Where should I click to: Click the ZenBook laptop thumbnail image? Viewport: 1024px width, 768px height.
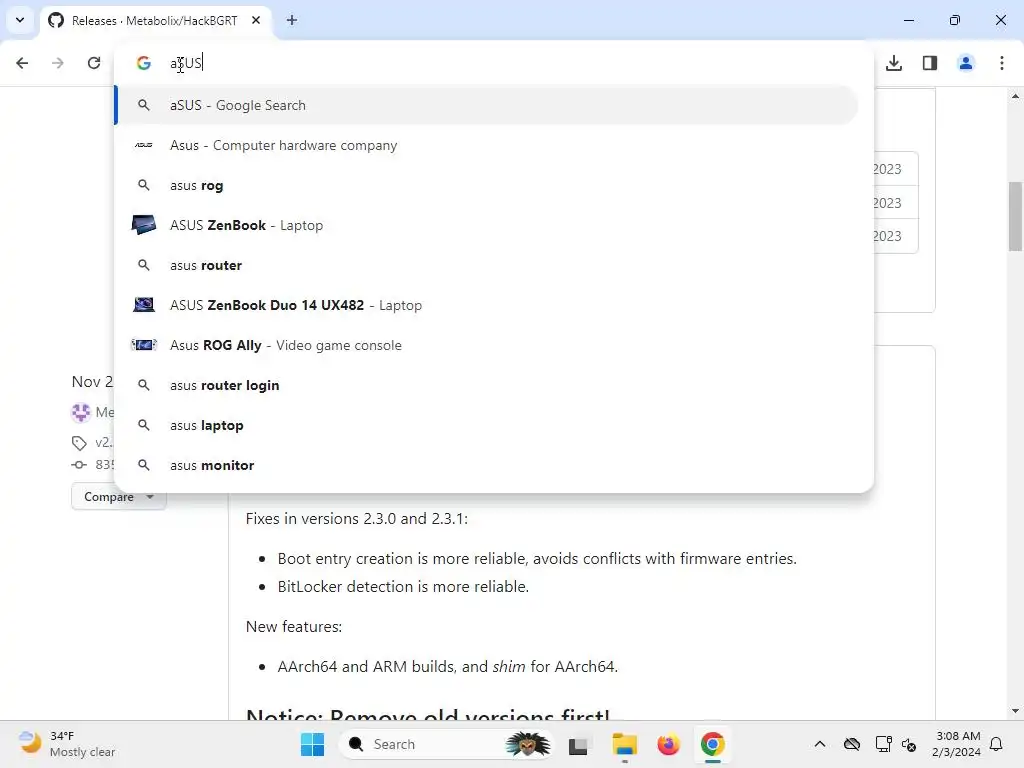pyautogui.click(x=144, y=225)
